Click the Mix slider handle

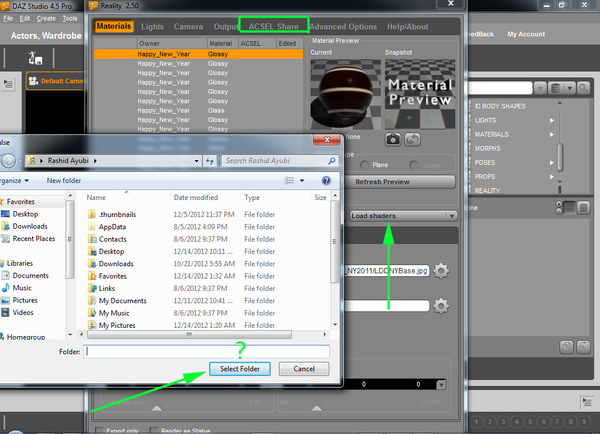[317, 408]
